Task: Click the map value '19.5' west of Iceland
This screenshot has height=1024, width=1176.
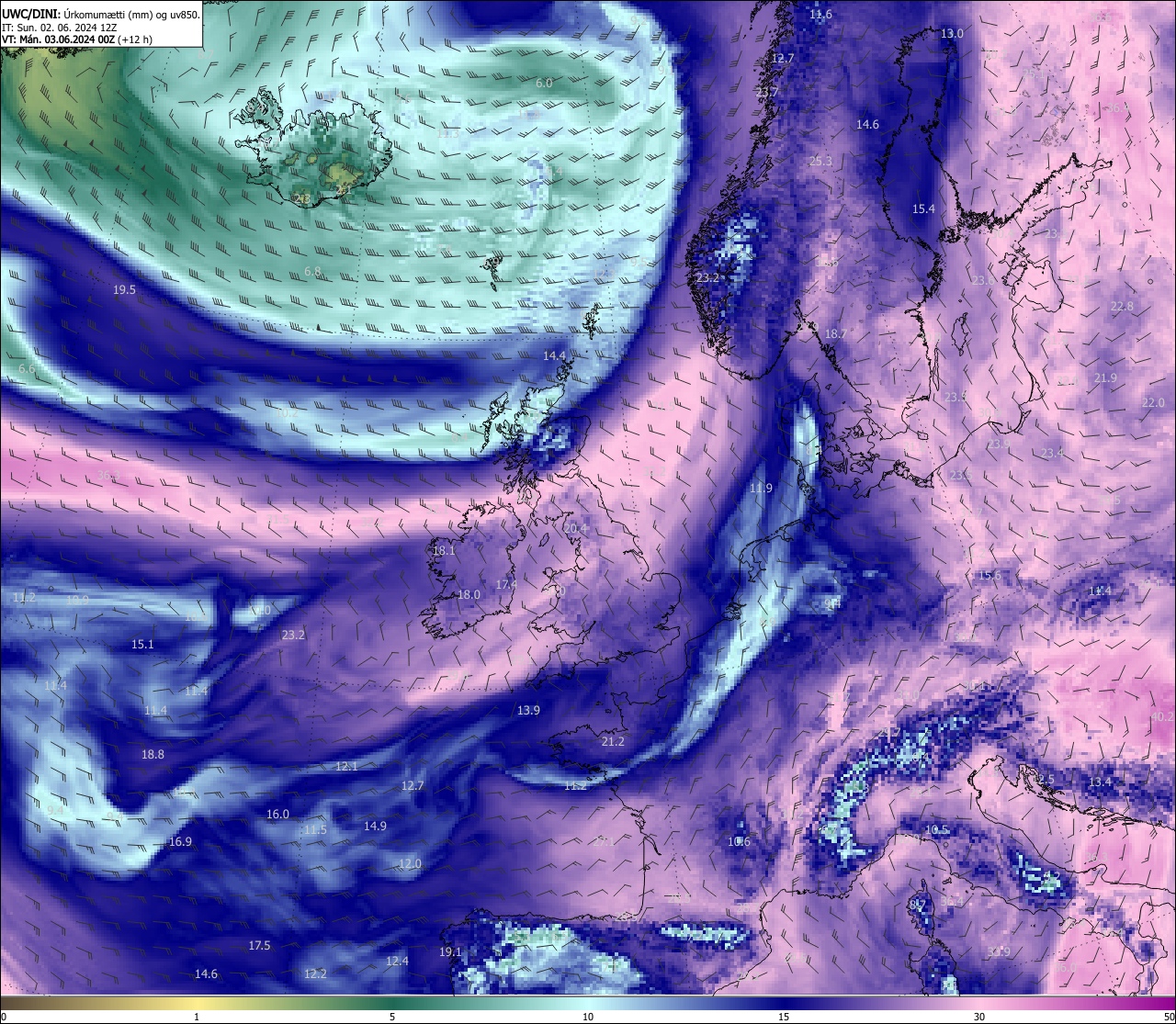Action: pos(124,290)
